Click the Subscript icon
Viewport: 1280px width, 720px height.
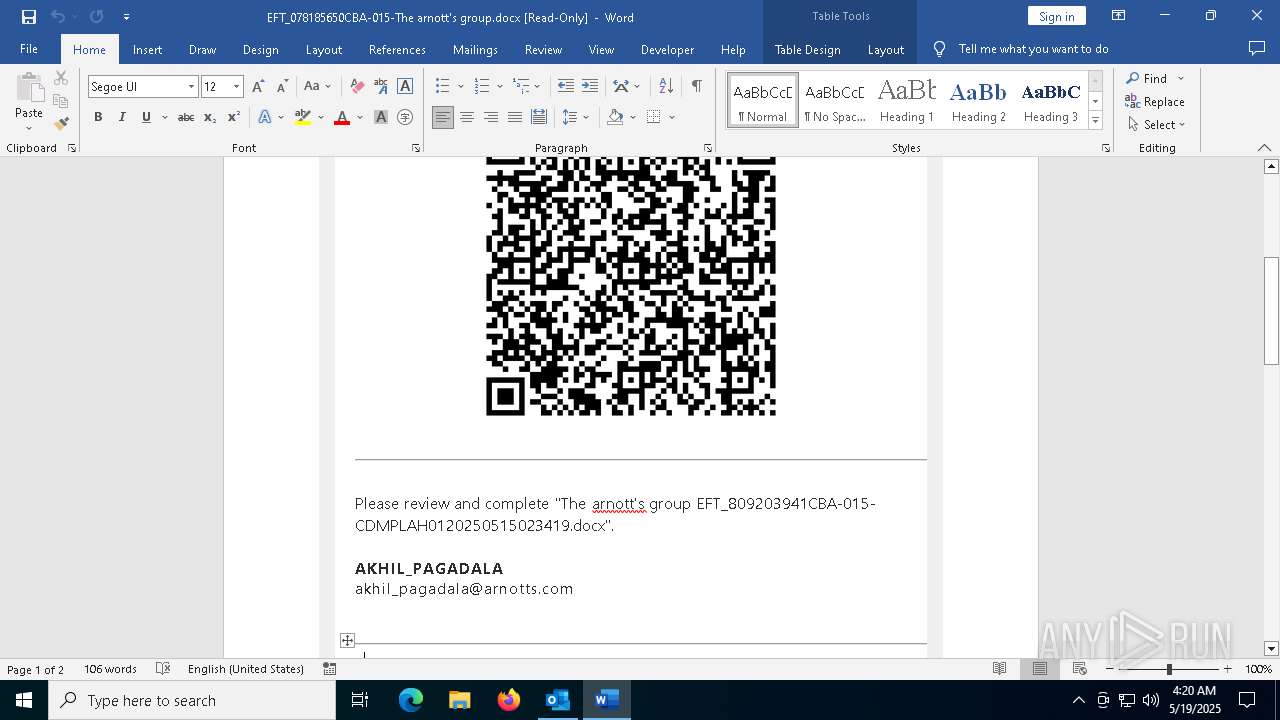pos(210,117)
